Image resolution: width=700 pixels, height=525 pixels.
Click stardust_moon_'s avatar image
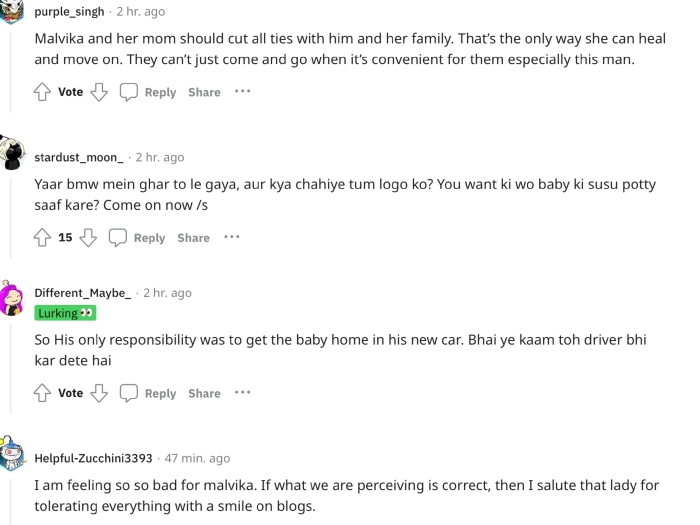(12, 154)
